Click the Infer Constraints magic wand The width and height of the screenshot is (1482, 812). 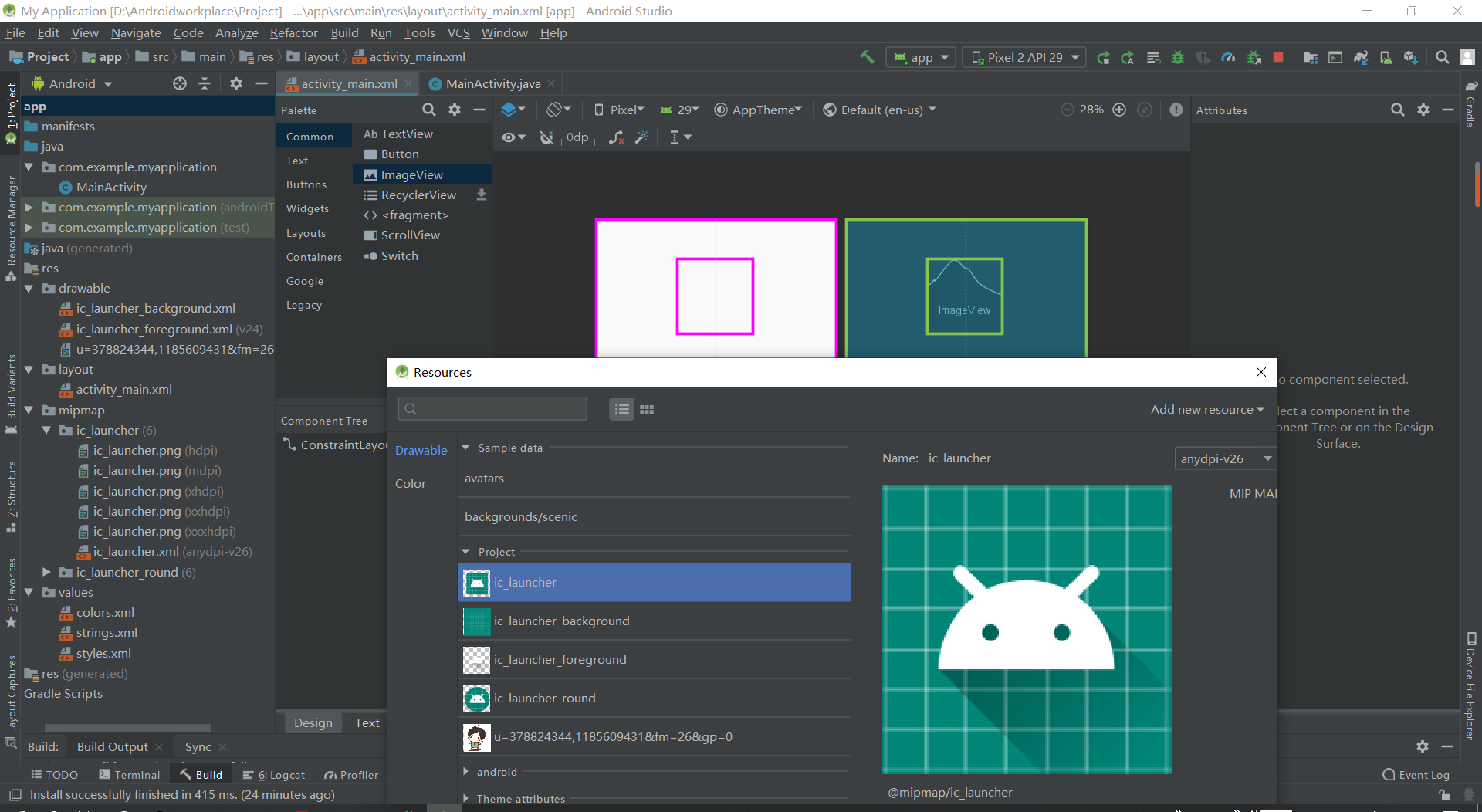pos(641,137)
